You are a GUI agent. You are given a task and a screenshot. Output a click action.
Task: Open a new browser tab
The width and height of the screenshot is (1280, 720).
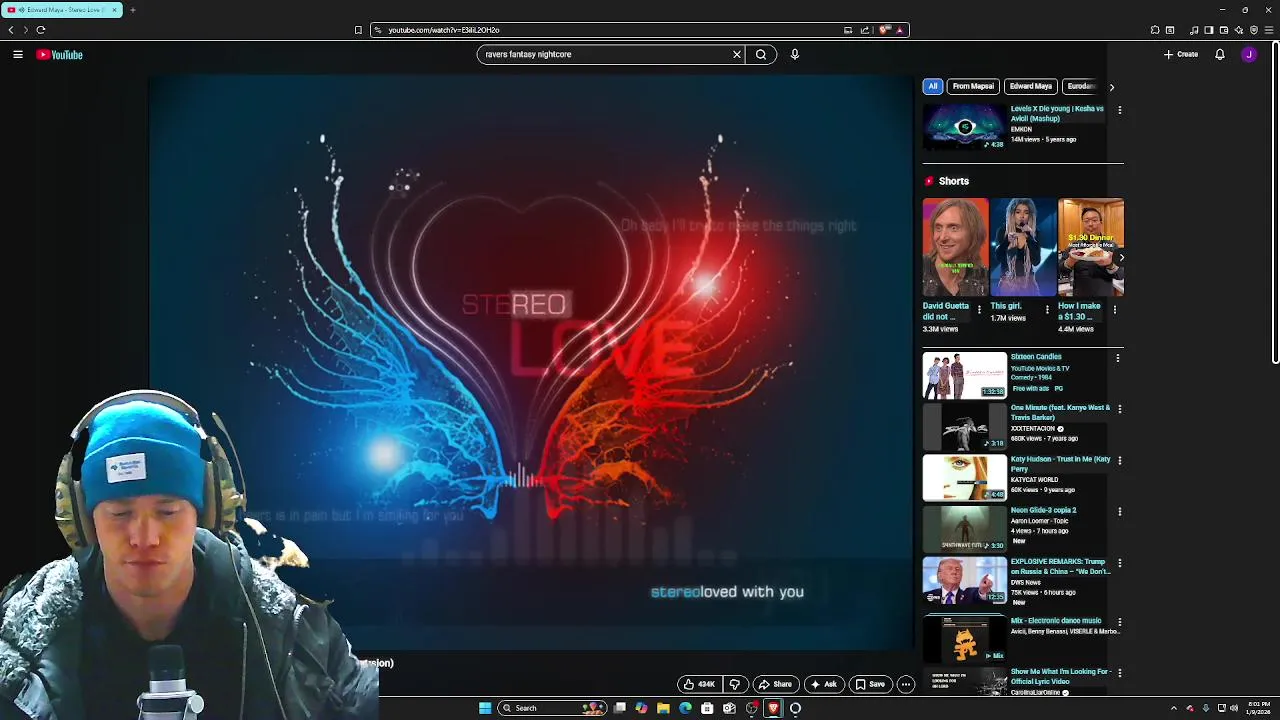pyautogui.click(x=132, y=10)
